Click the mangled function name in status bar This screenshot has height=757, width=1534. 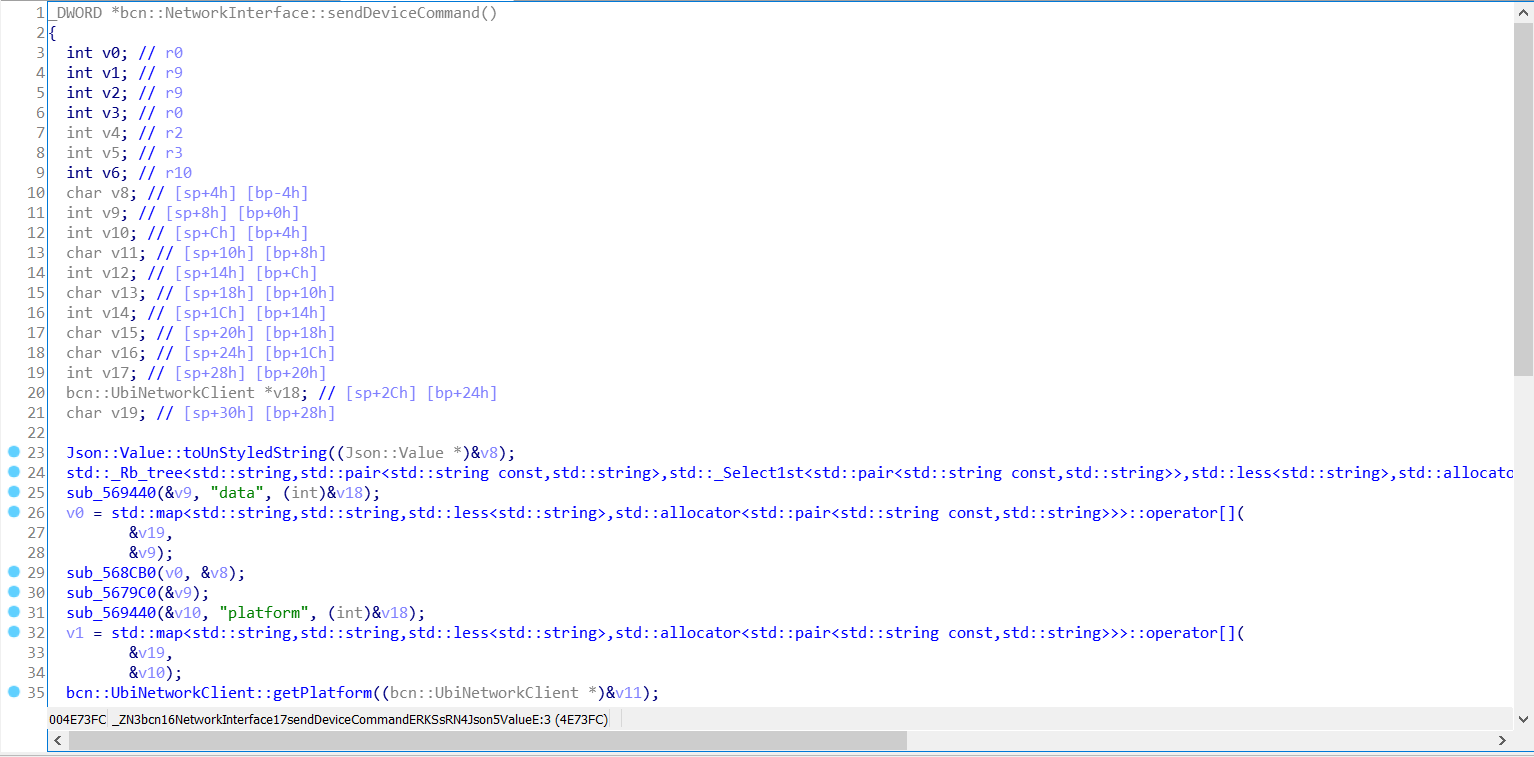(360, 720)
